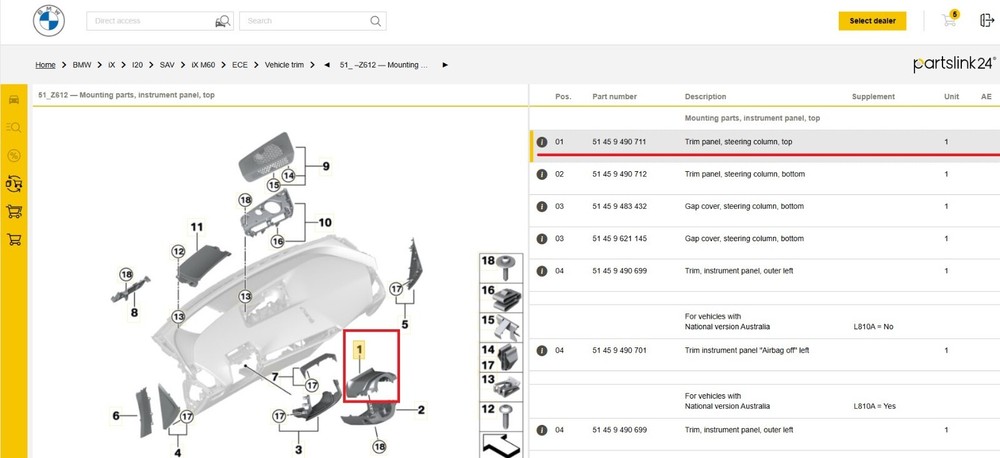Click the partslink24 logo
This screenshot has width=1000, height=458.
(x=954, y=64)
